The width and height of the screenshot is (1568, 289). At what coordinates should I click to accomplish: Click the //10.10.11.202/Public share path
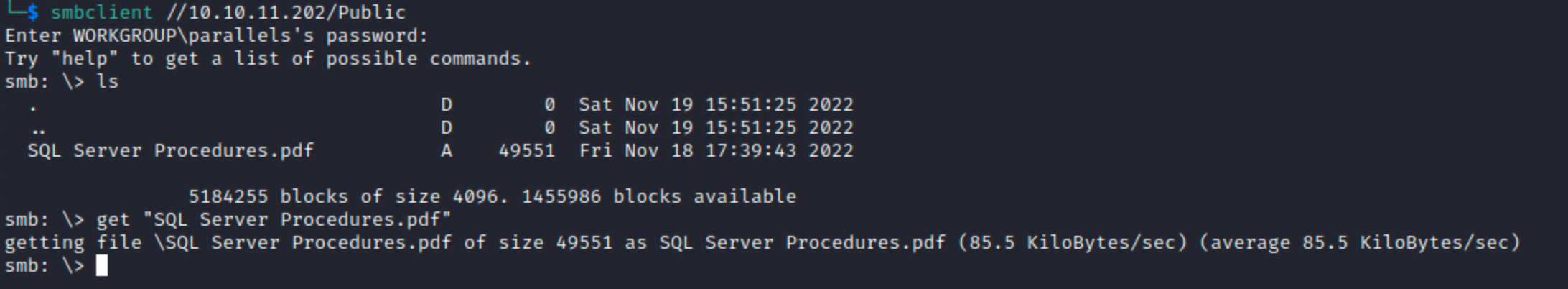click(x=285, y=12)
